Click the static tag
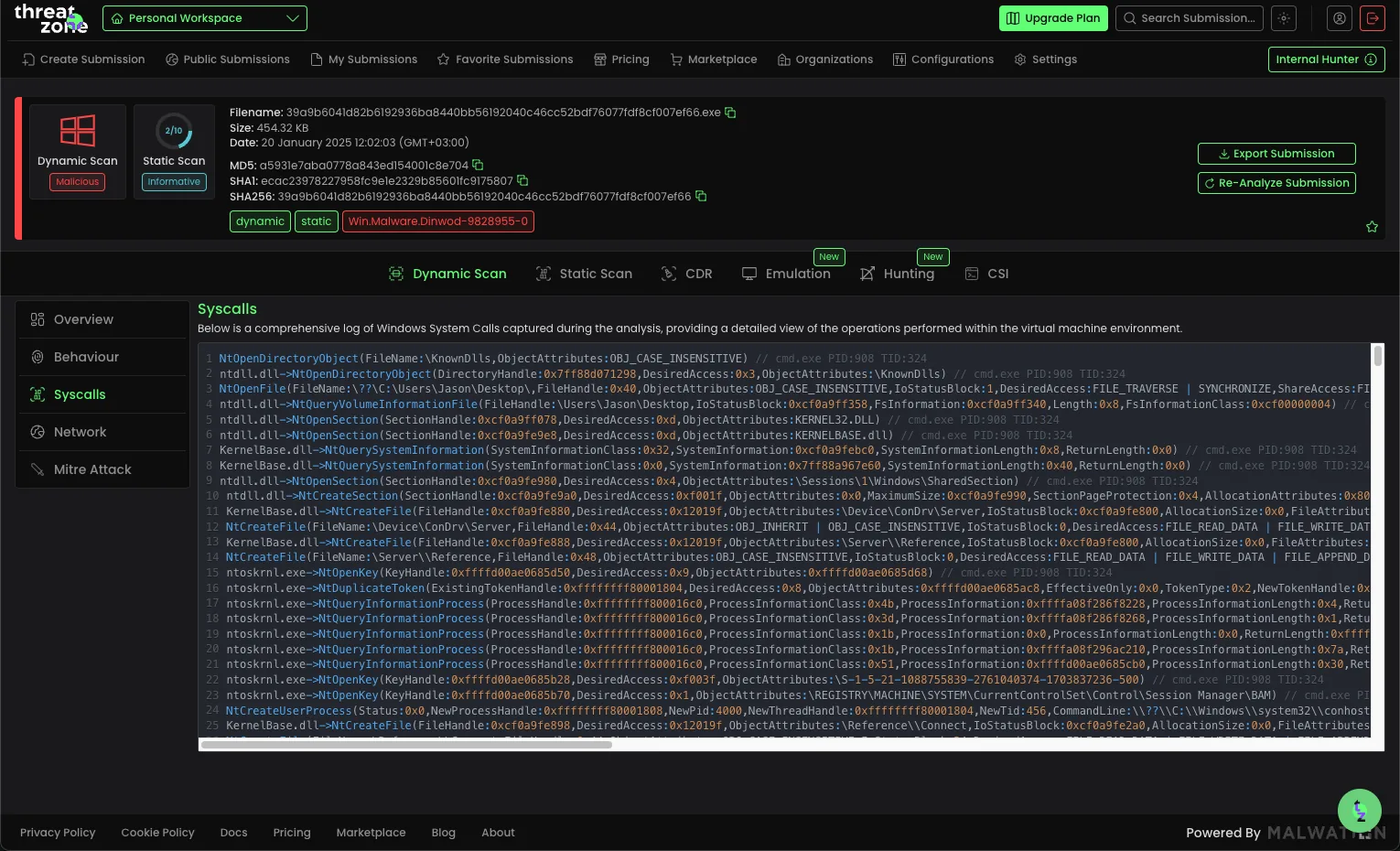This screenshot has height=851, width=1400. pyautogui.click(x=317, y=221)
